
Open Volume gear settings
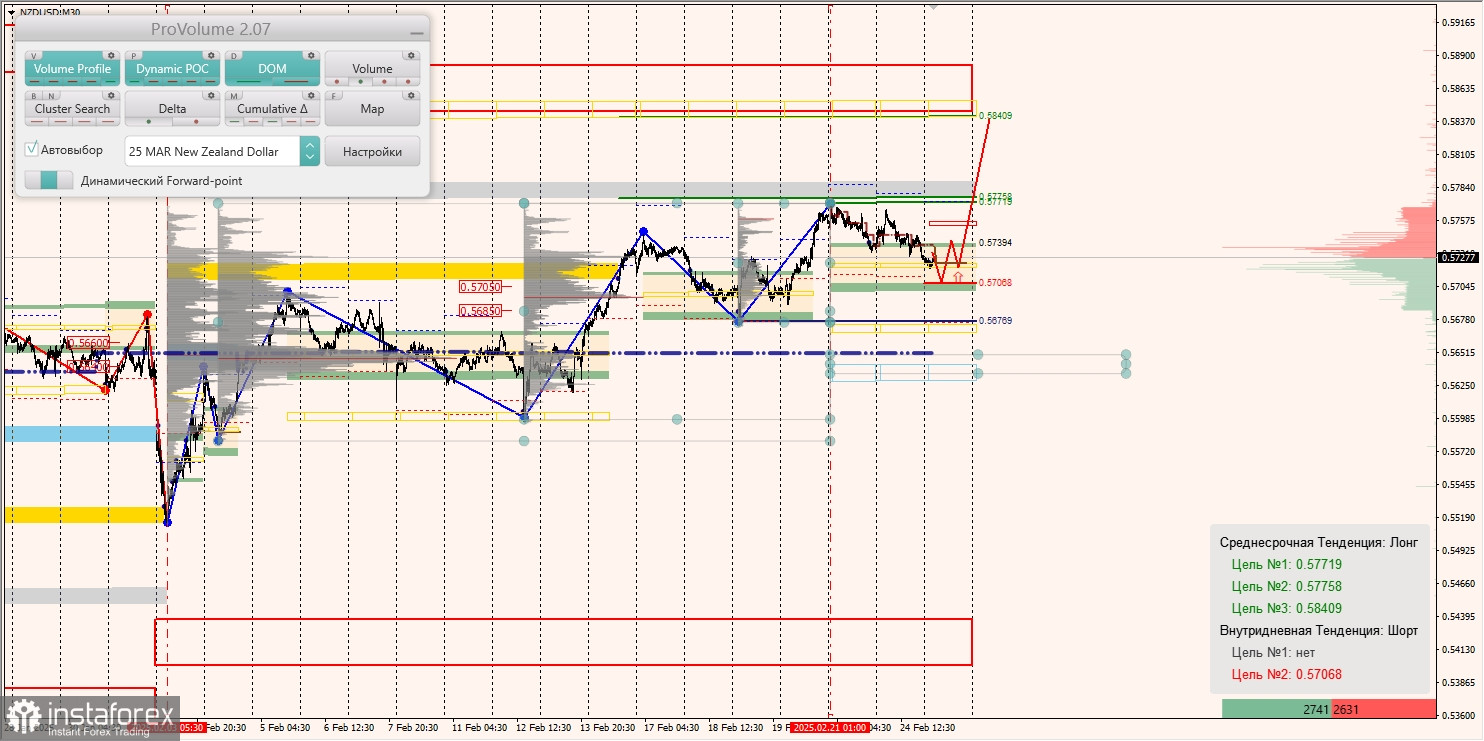[411, 55]
